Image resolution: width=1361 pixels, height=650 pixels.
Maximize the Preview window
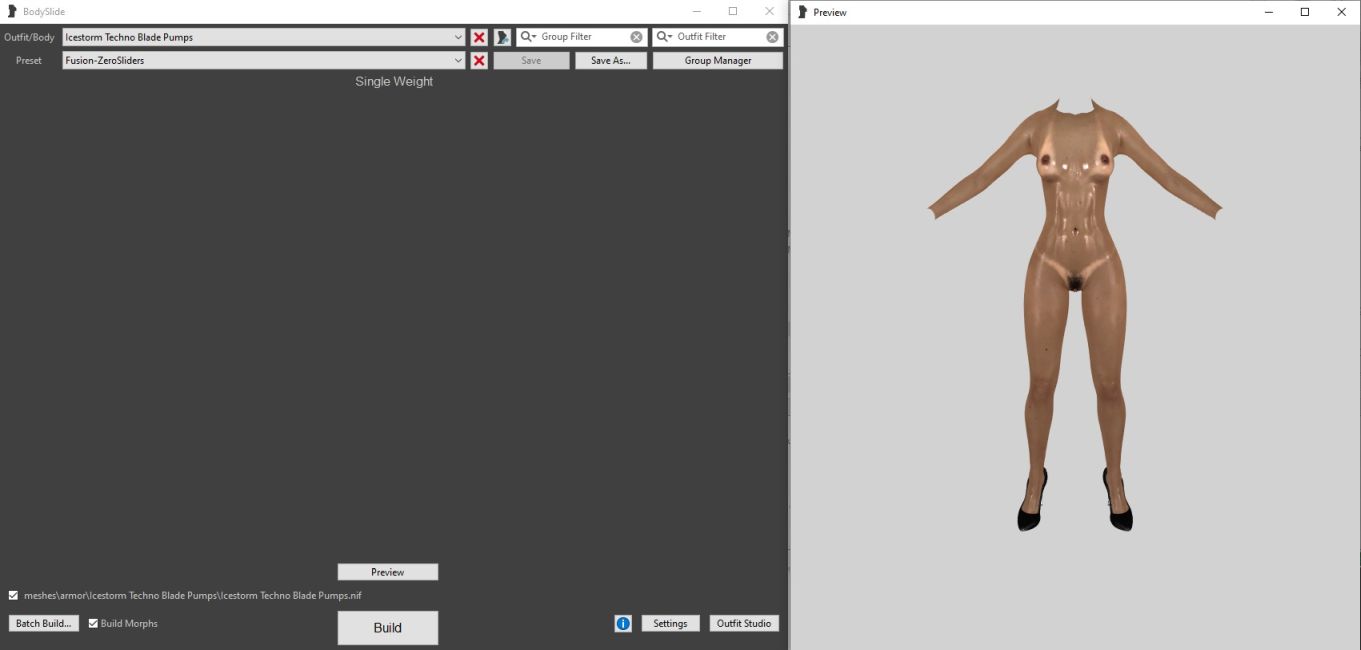point(1305,12)
